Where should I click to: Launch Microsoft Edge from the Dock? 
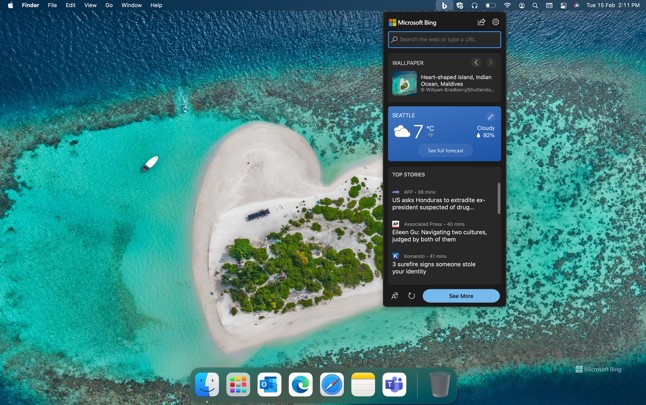(x=300, y=384)
